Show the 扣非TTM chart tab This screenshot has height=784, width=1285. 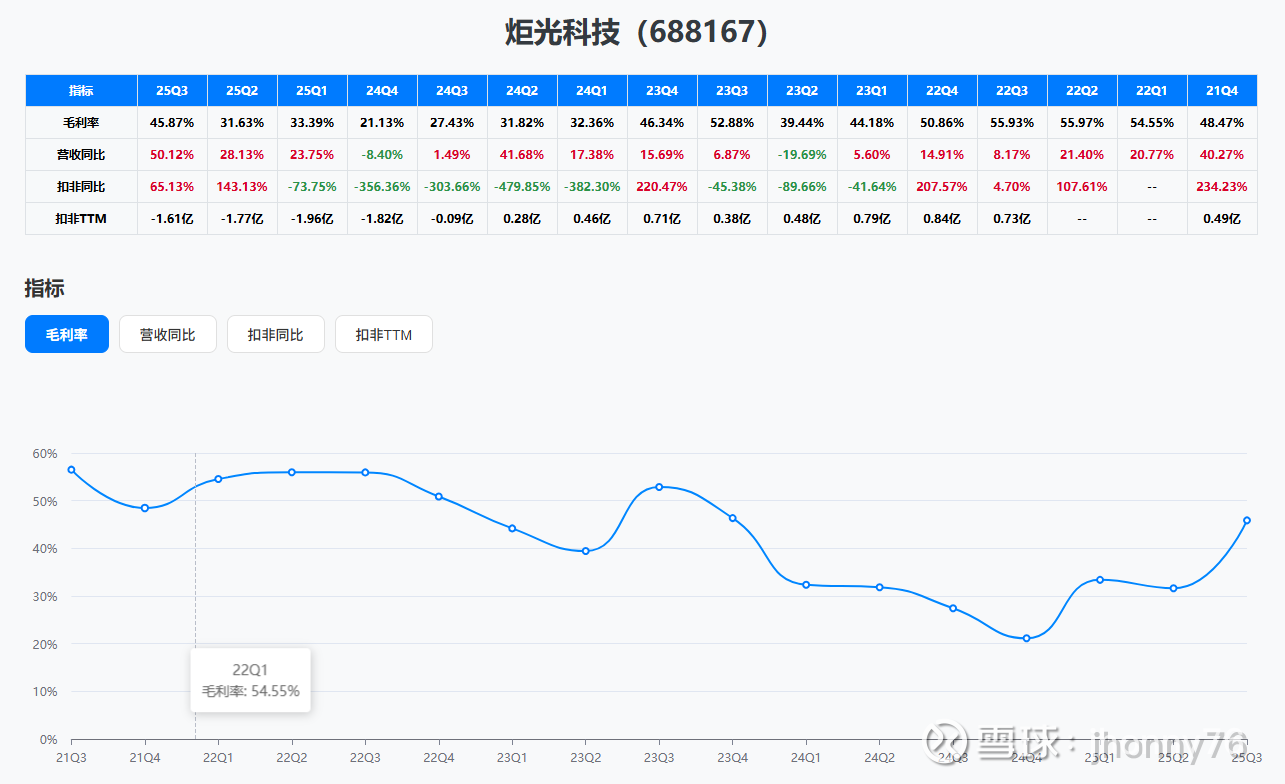coord(384,335)
